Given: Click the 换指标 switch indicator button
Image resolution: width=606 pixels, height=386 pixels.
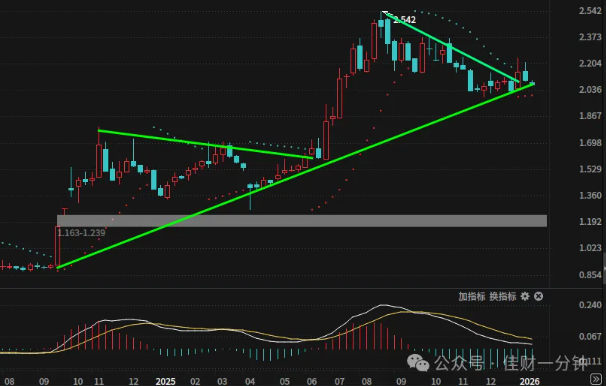Looking at the screenshot, I should [x=503, y=296].
